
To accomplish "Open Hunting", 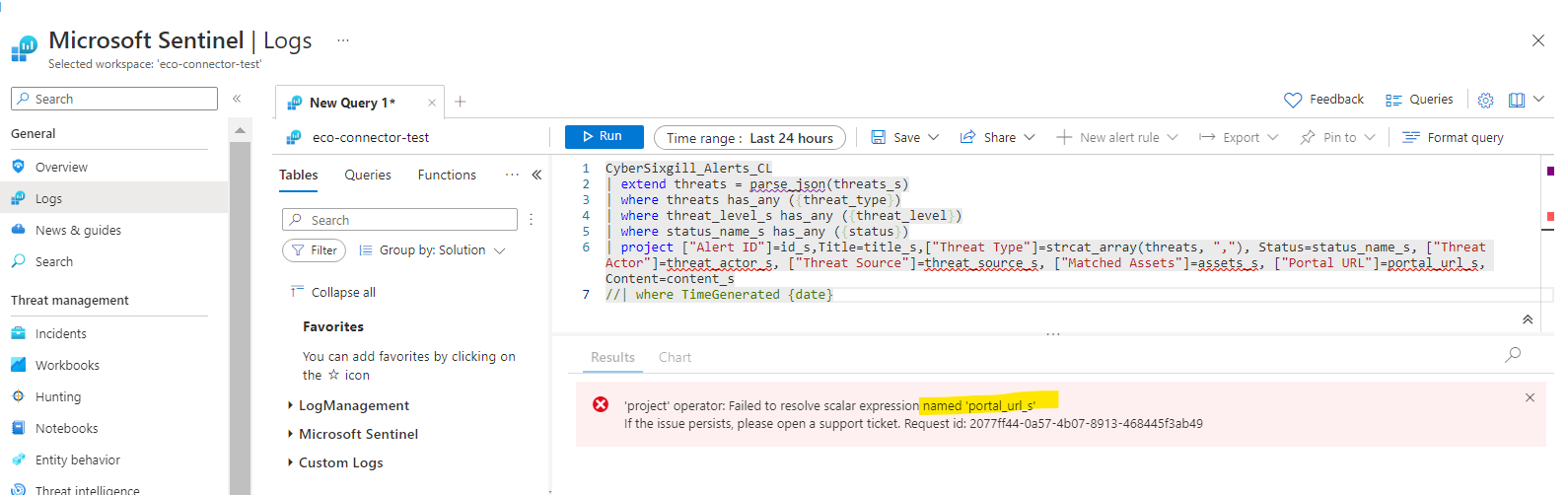I will point(58,396).
